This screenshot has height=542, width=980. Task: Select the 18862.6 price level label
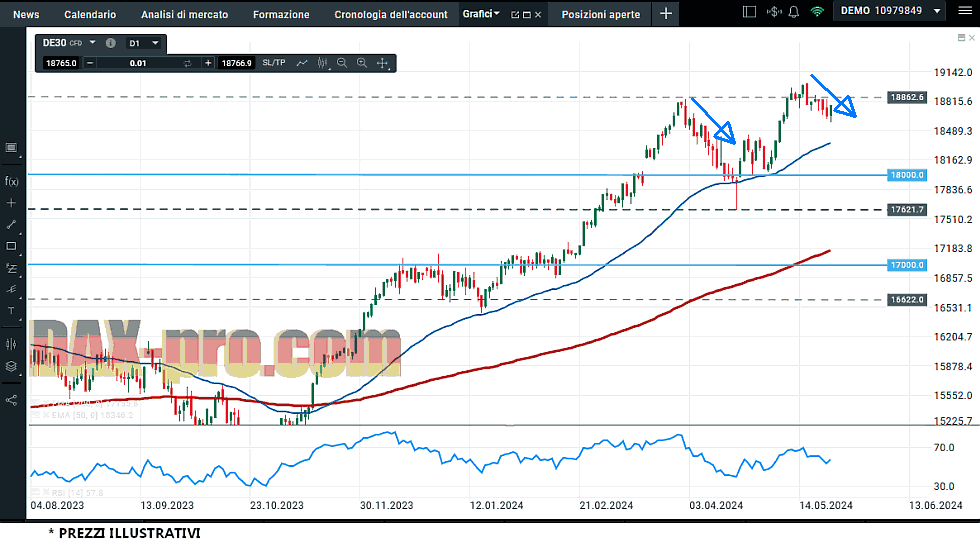tap(906, 98)
